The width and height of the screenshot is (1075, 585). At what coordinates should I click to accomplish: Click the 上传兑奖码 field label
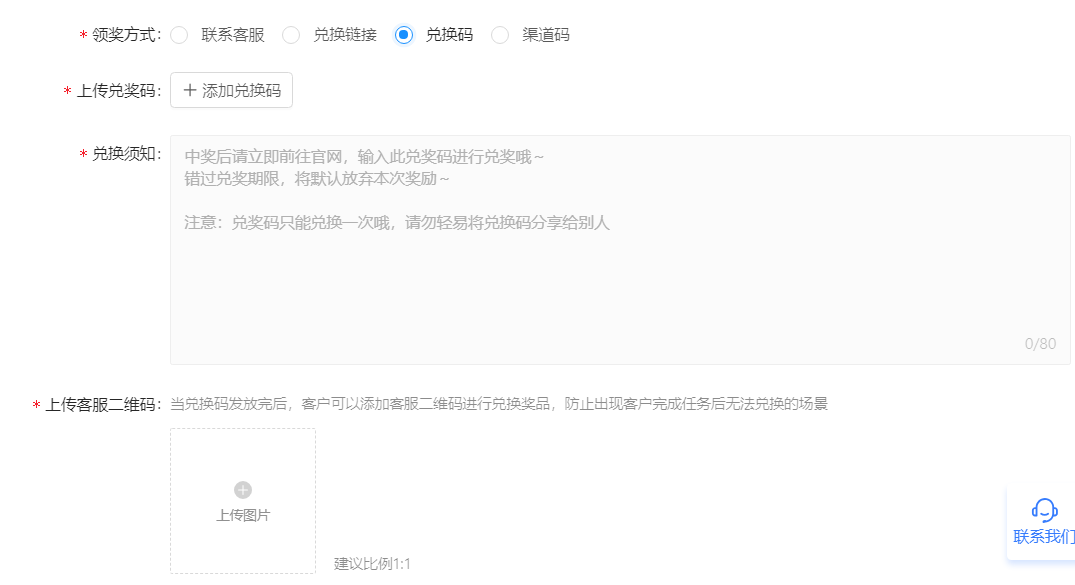pos(118,91)
